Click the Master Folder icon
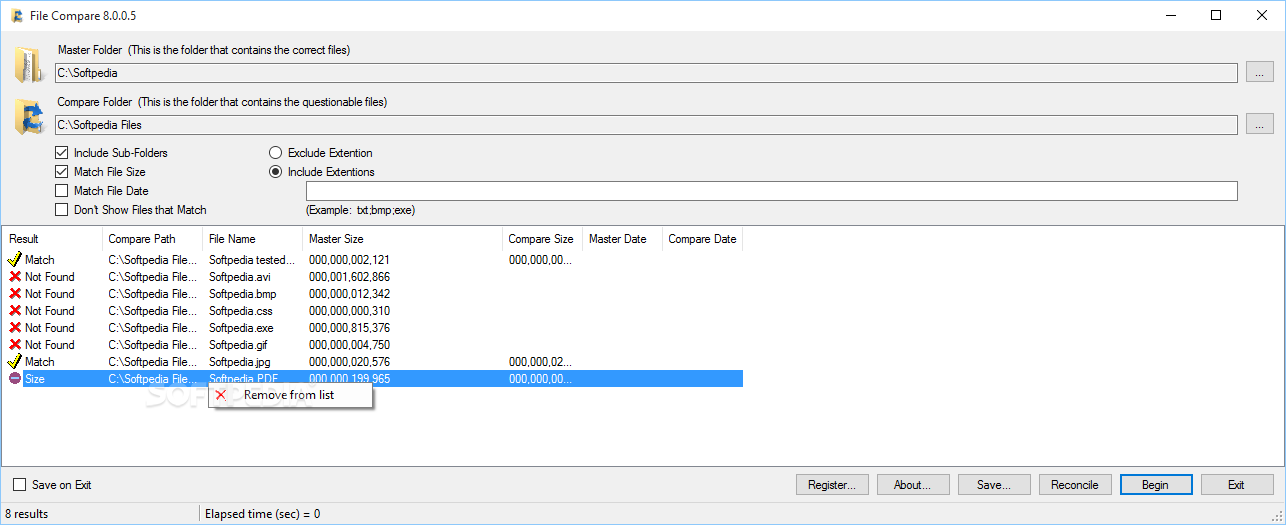The image size is (1286, 525). pos(29,64)
